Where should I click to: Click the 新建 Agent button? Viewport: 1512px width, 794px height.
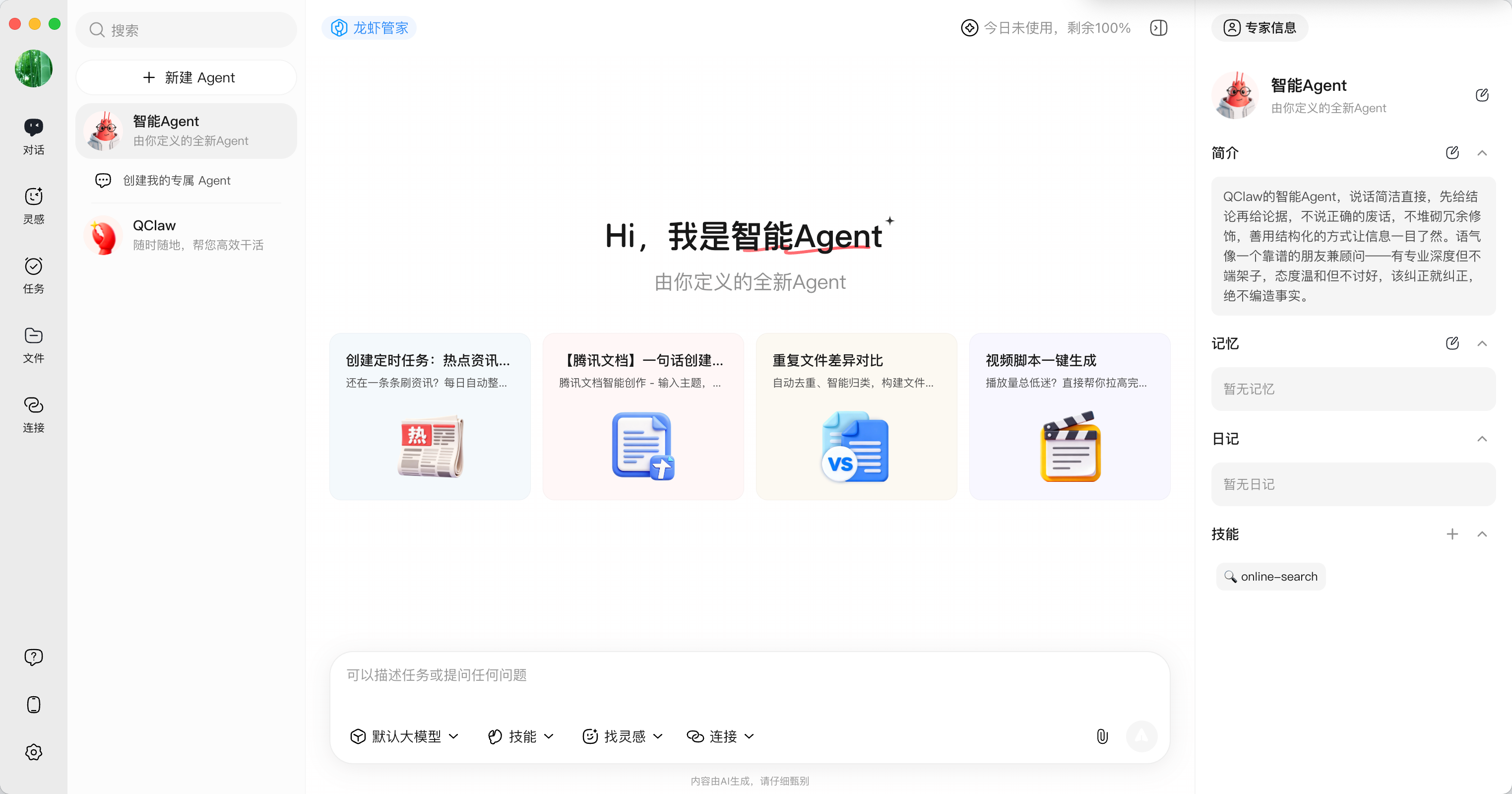pos(186,77)
